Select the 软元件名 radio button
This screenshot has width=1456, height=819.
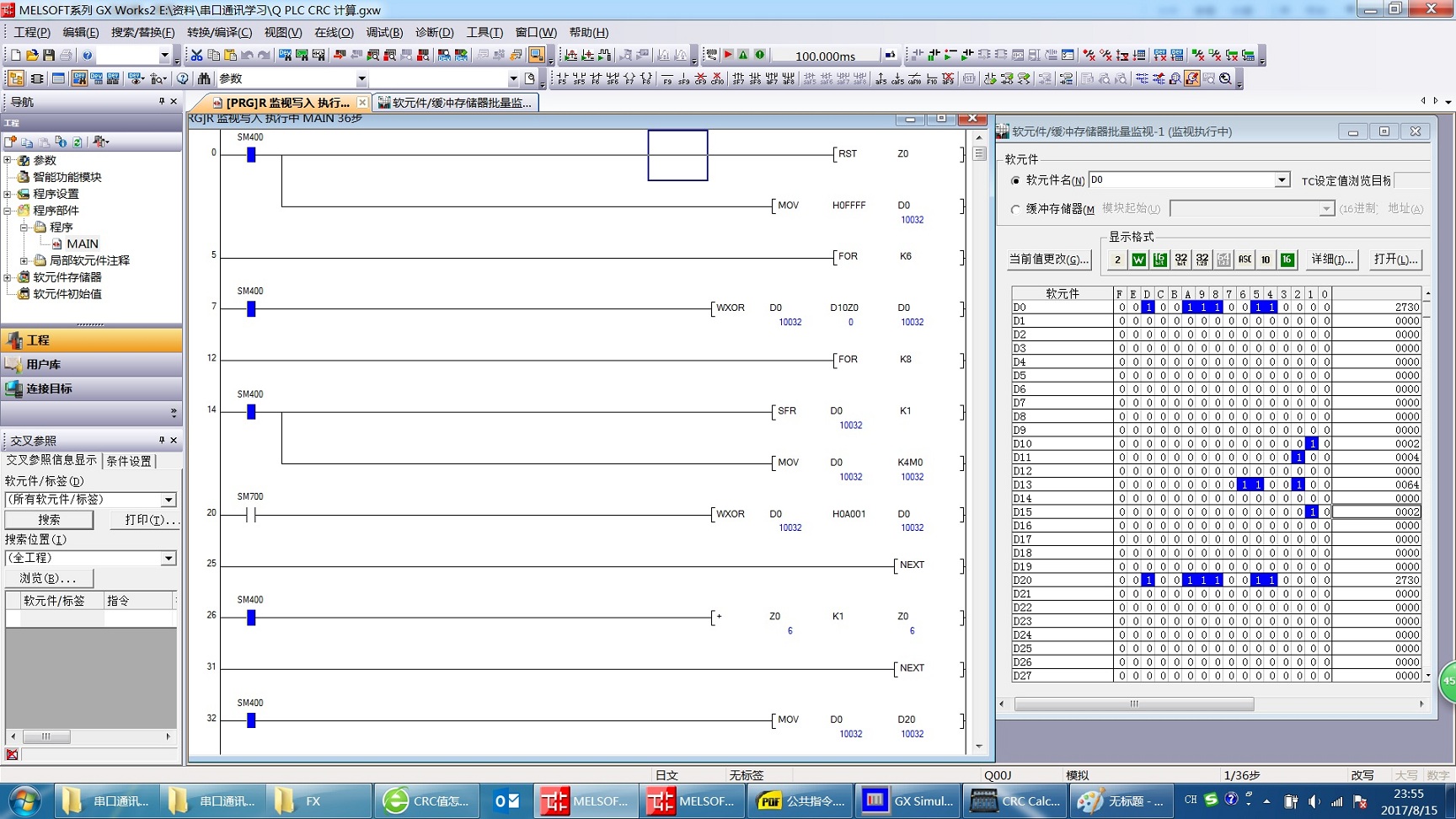[x=1015, y=180]
